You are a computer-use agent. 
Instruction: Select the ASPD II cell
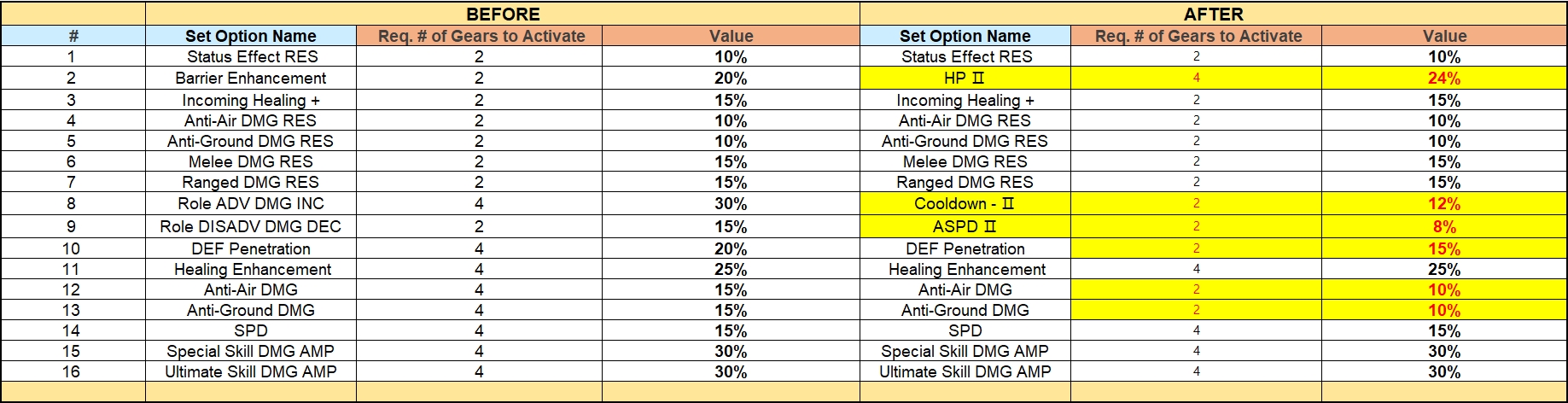(965, 226)
